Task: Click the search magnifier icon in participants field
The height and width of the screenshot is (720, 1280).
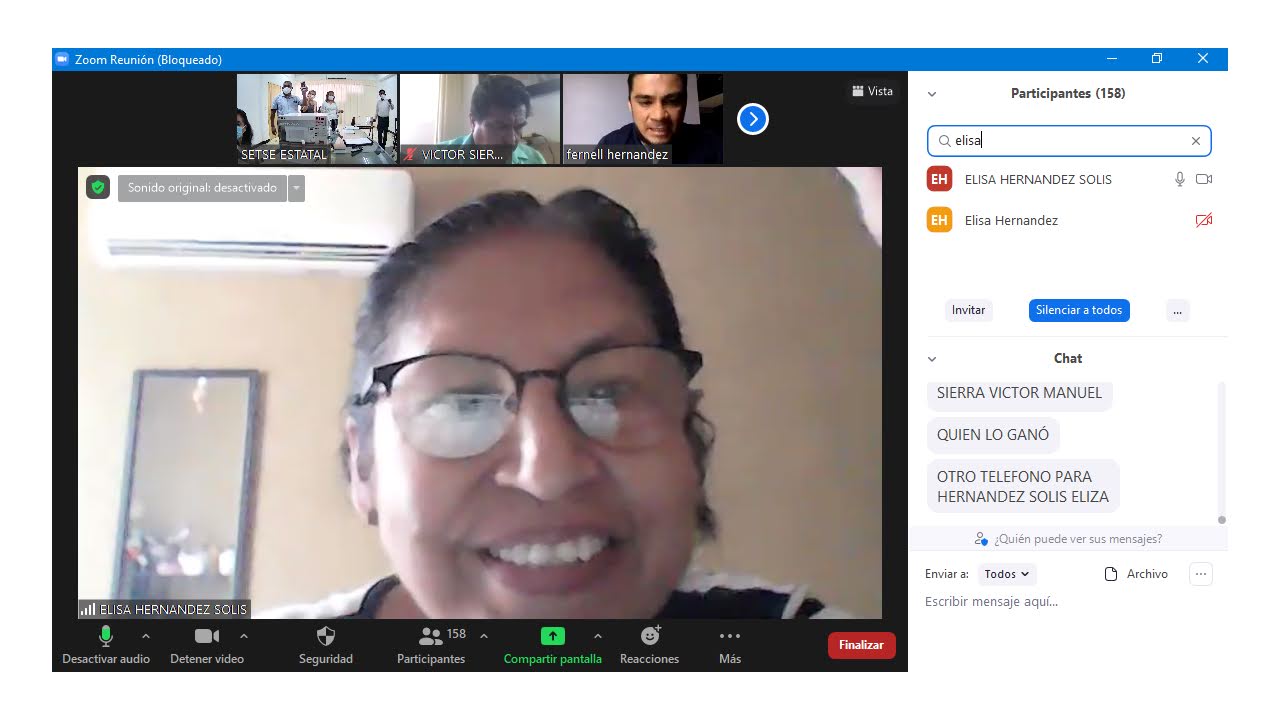Action: [944, 141]
